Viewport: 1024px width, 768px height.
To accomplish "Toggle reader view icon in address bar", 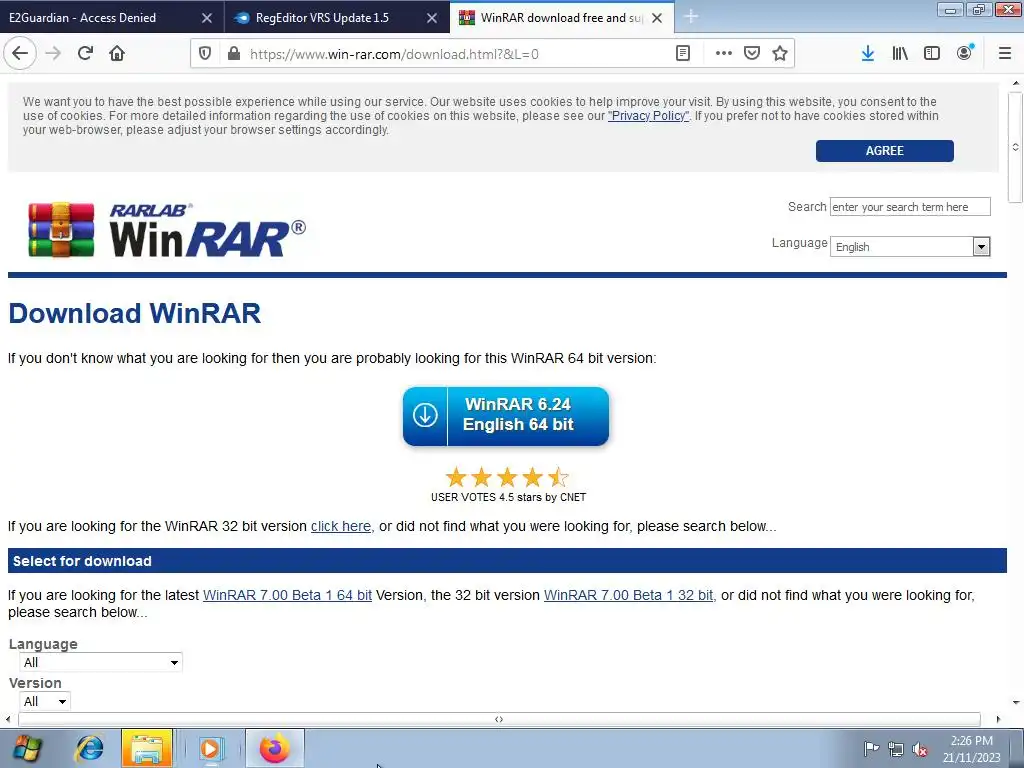I will [x=683, y=54].
